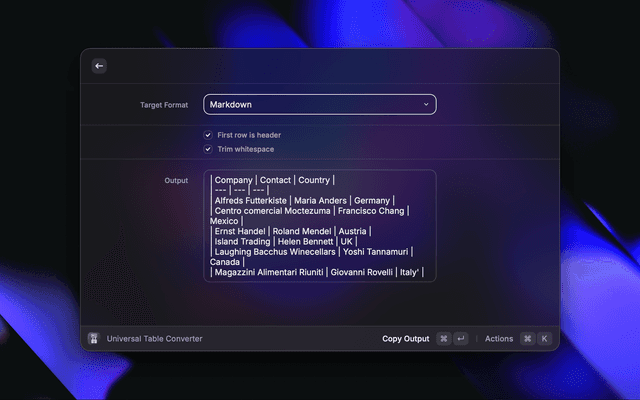Click inside the Output text area
Screen dimensions: 640x400
tap(319, 226)
